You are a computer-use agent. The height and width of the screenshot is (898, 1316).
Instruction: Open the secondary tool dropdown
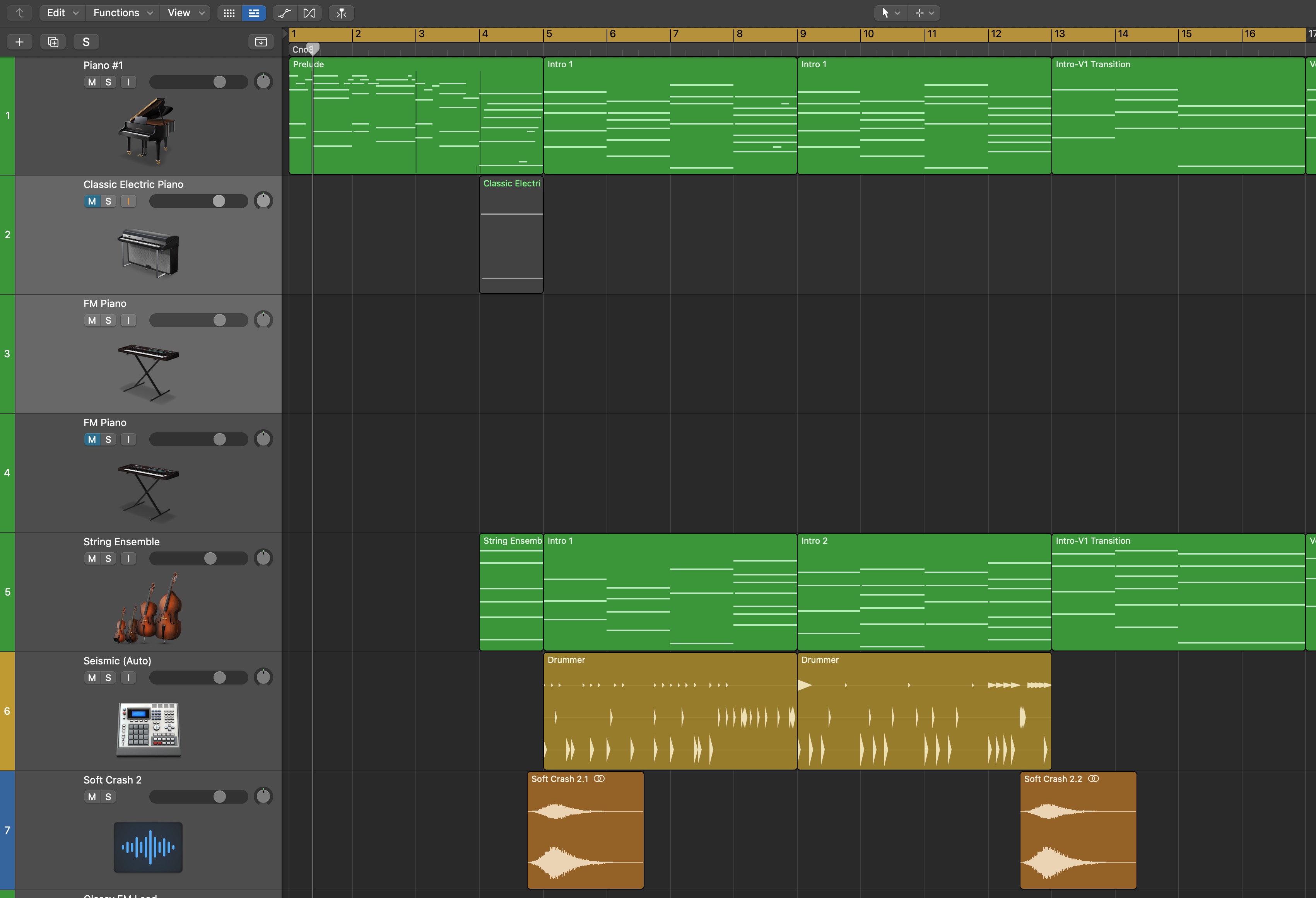(924, 13)
